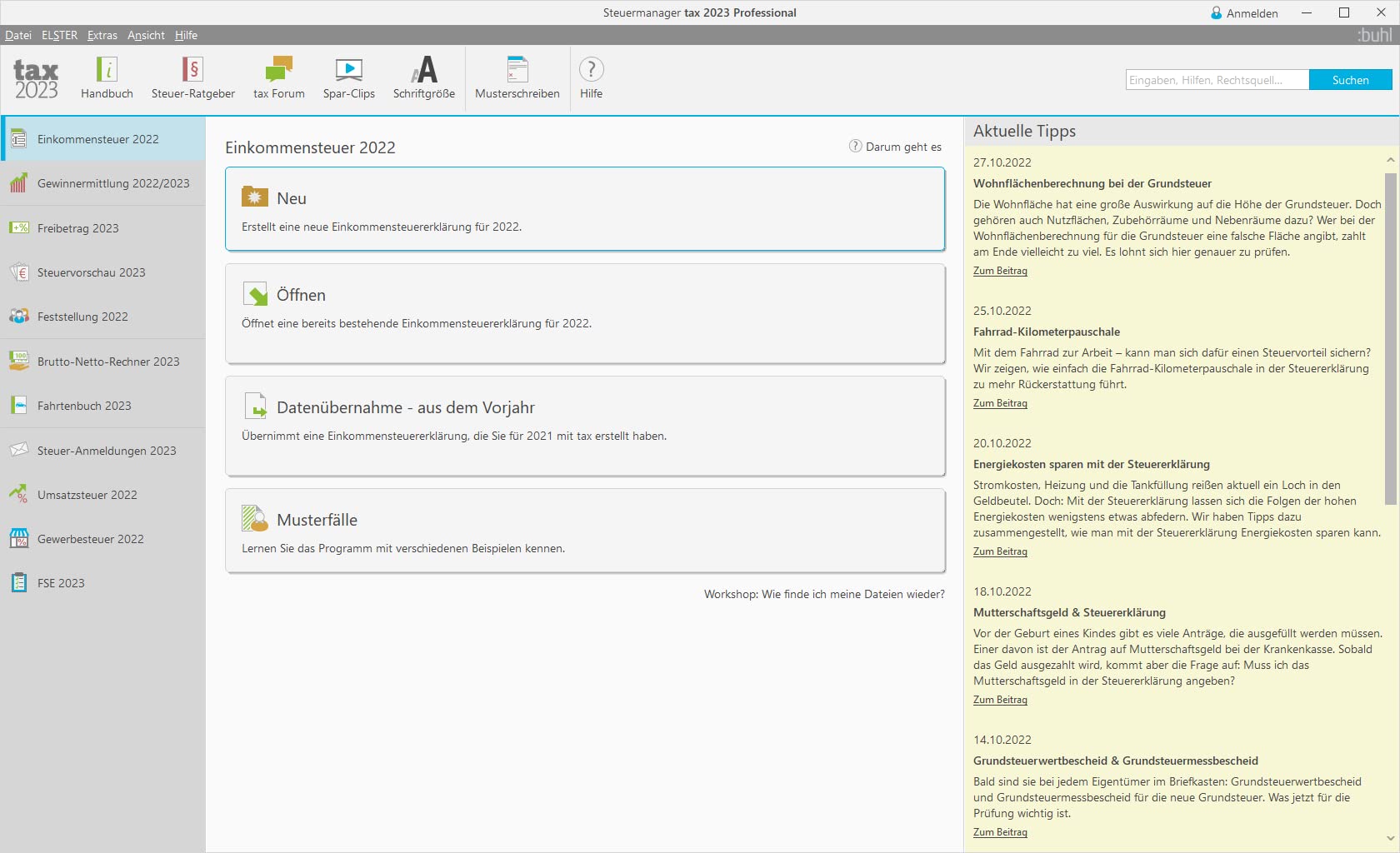Click the Aktuelle Tipps scrollbar thumb
Viewport: 1400px width, 853px height.
point(1390,338)
